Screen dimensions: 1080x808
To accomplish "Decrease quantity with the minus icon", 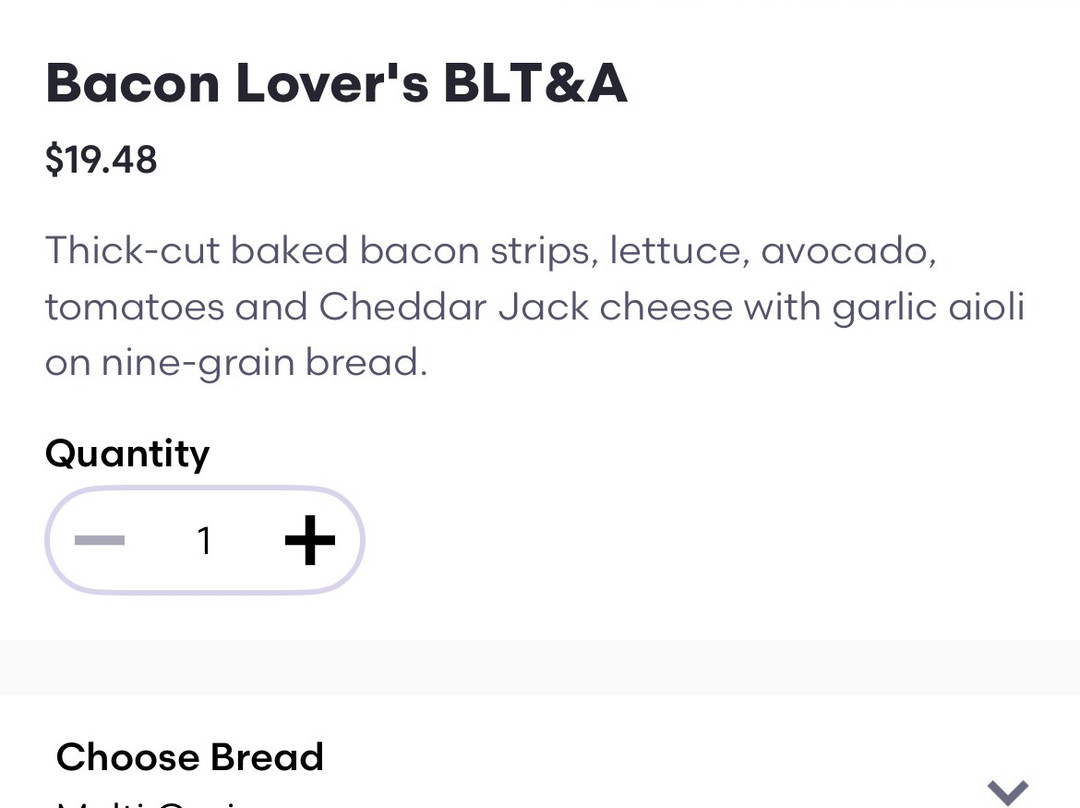I will coord(100,541).
